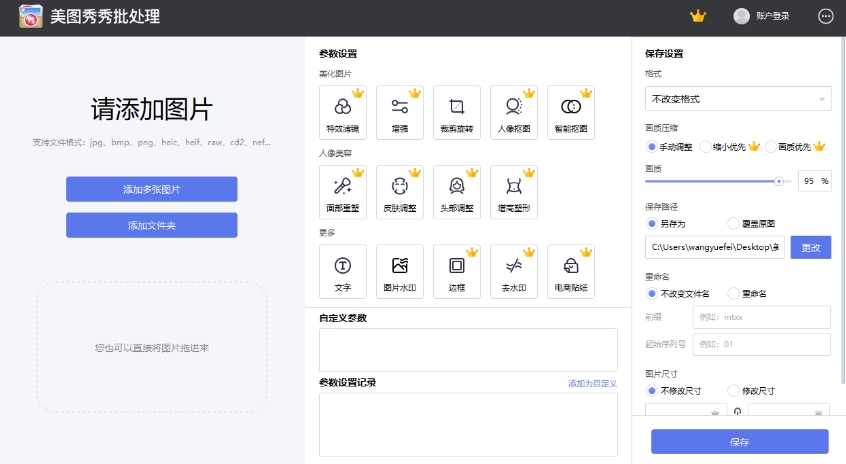Open the more options ellipsis menu

pyautogui.click(x=825, y=16)
